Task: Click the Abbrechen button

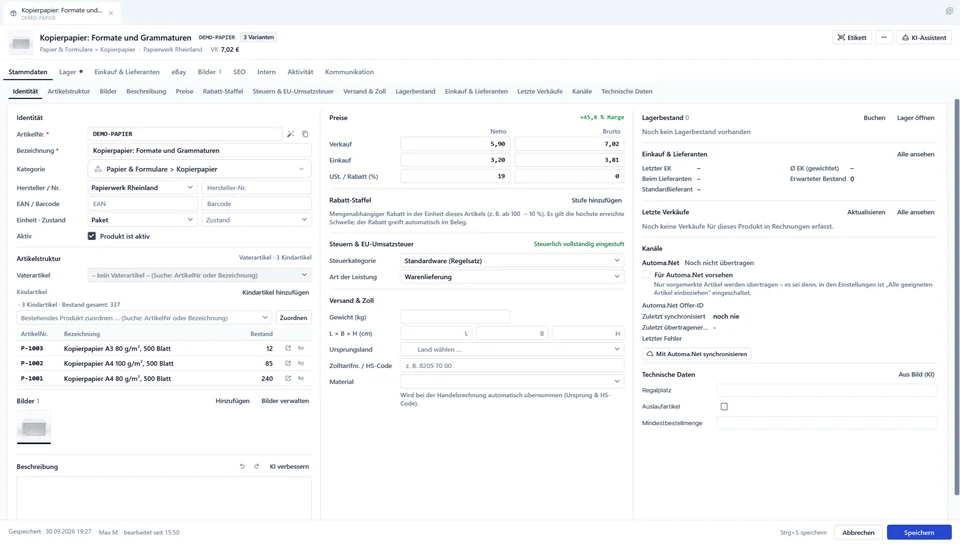Action: pos(858,532)
